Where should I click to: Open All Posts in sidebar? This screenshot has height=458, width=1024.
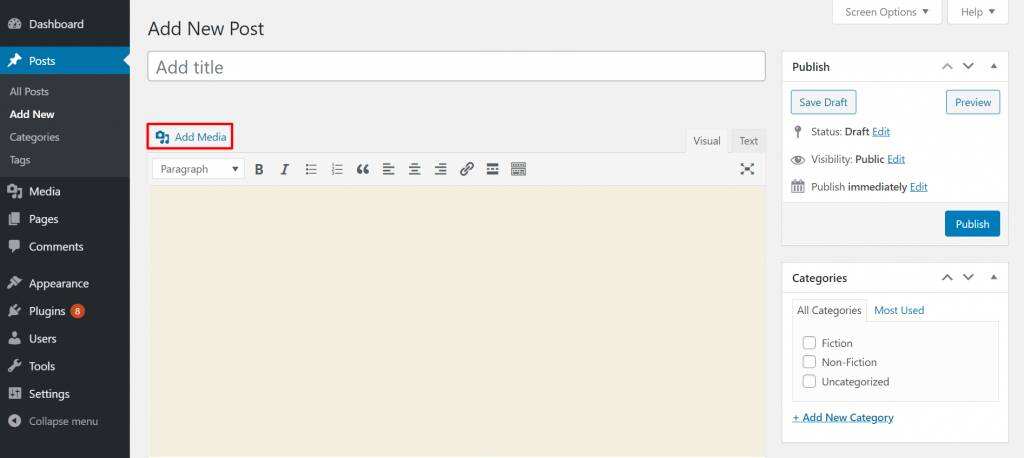[29, 91]
